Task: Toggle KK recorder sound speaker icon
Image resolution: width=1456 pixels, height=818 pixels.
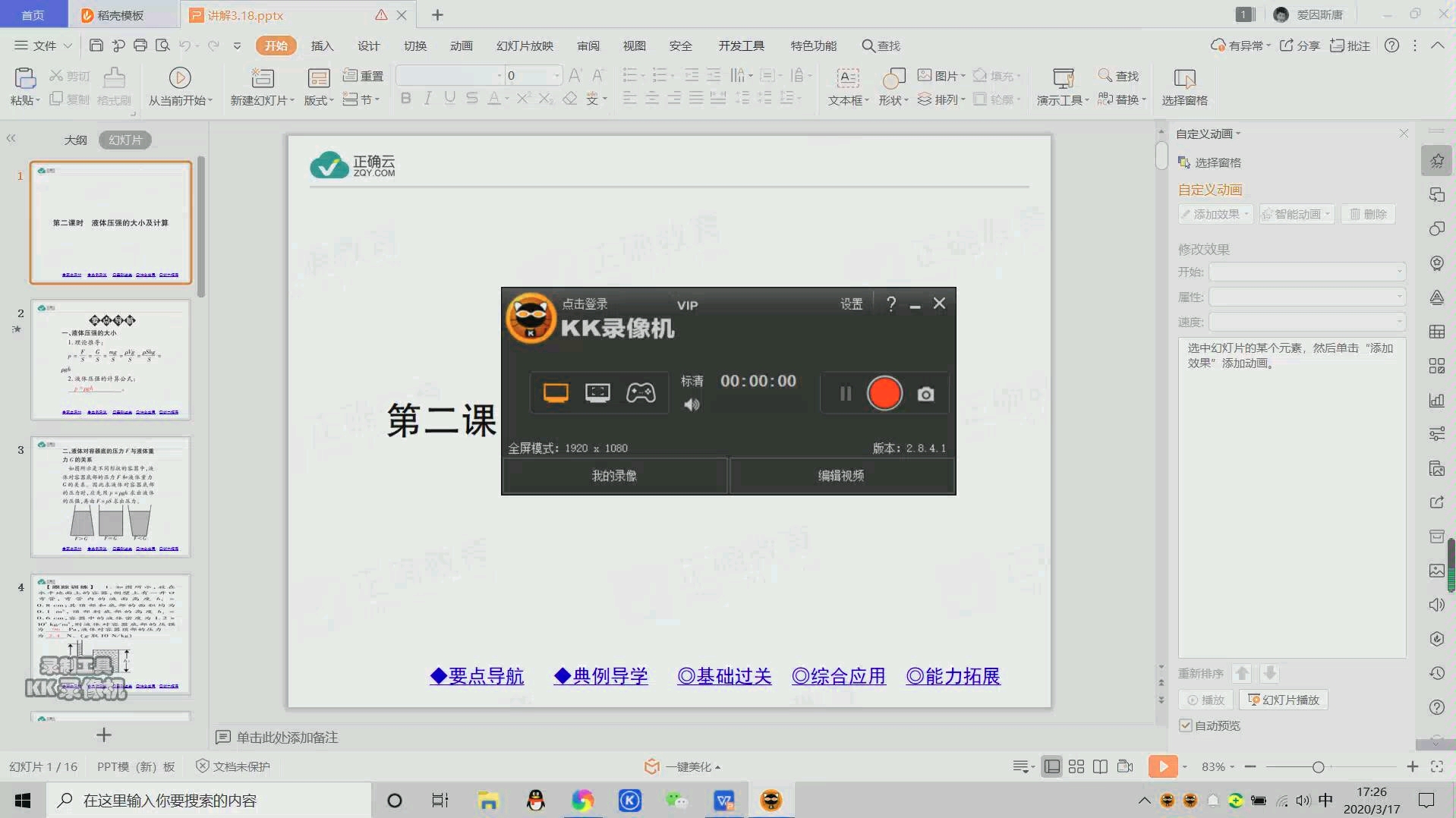Action: click(691, 404)
